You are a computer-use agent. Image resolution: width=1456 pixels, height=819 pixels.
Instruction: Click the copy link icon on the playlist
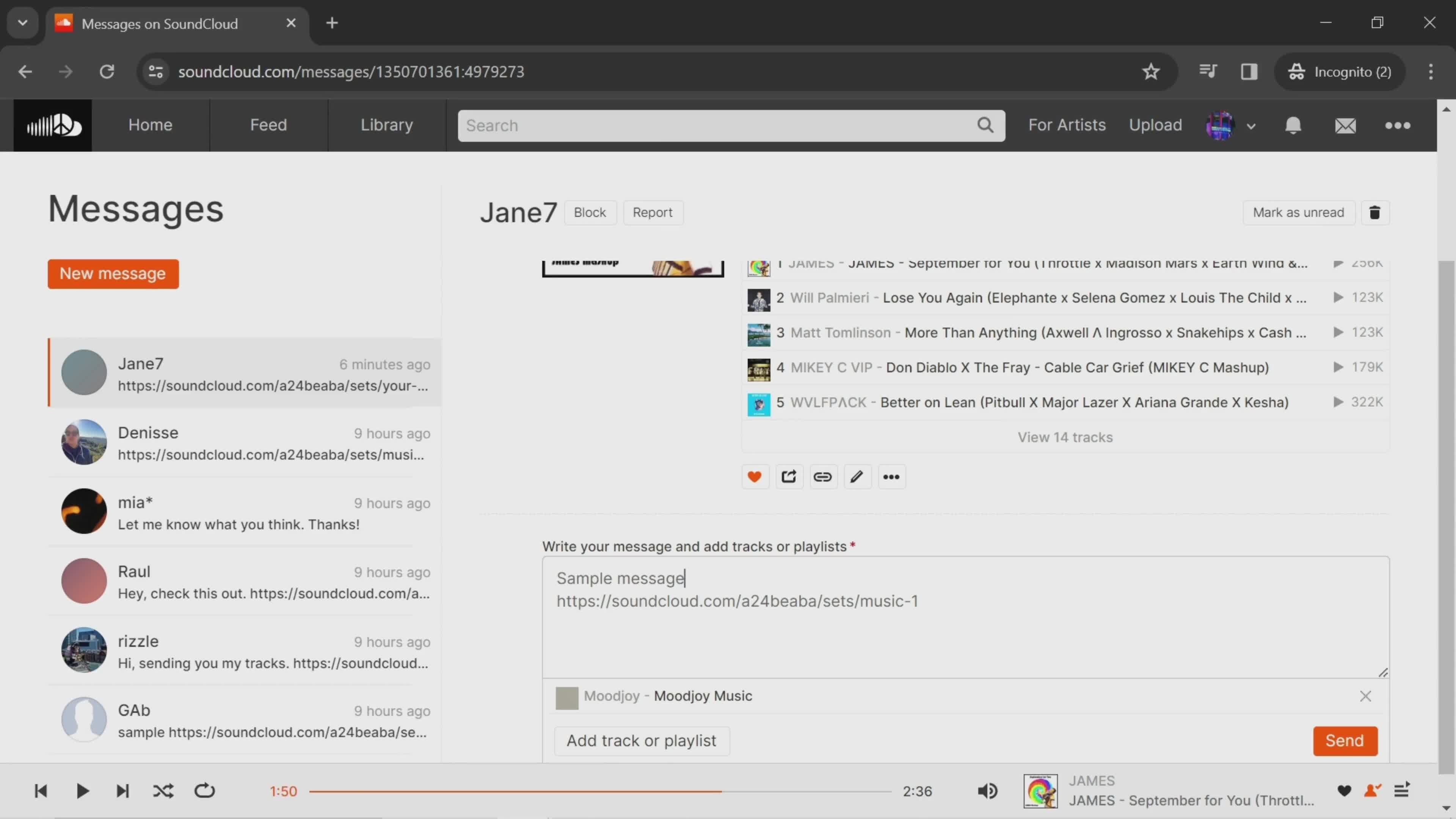[822, 476]
